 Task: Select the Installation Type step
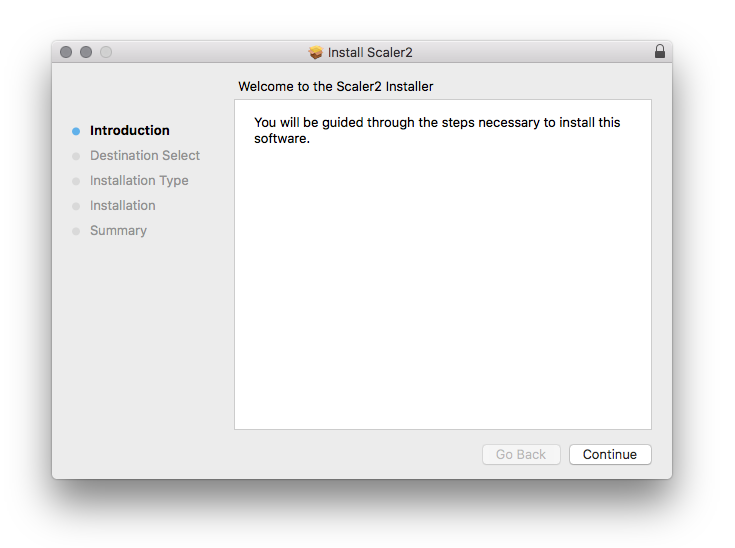[x=139, y=181]
